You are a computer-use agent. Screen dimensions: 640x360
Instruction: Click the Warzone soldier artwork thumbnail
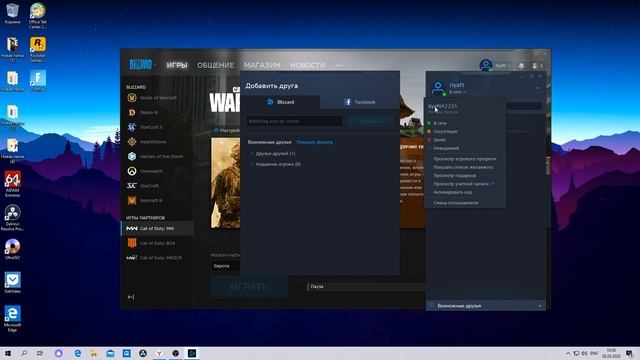[225, 182]
